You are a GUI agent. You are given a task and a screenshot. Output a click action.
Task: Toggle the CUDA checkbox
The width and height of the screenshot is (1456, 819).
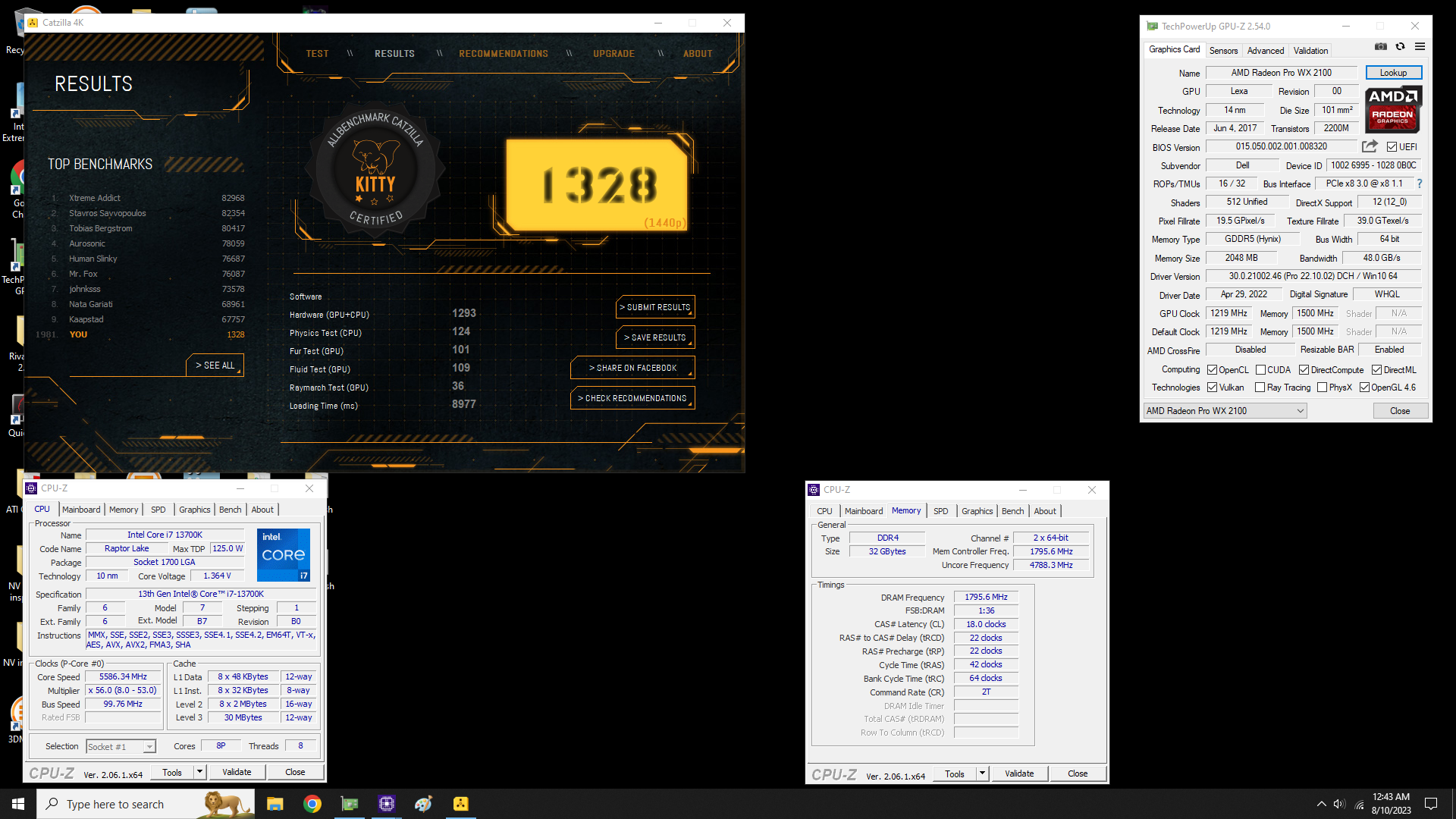coord(1260,370)
